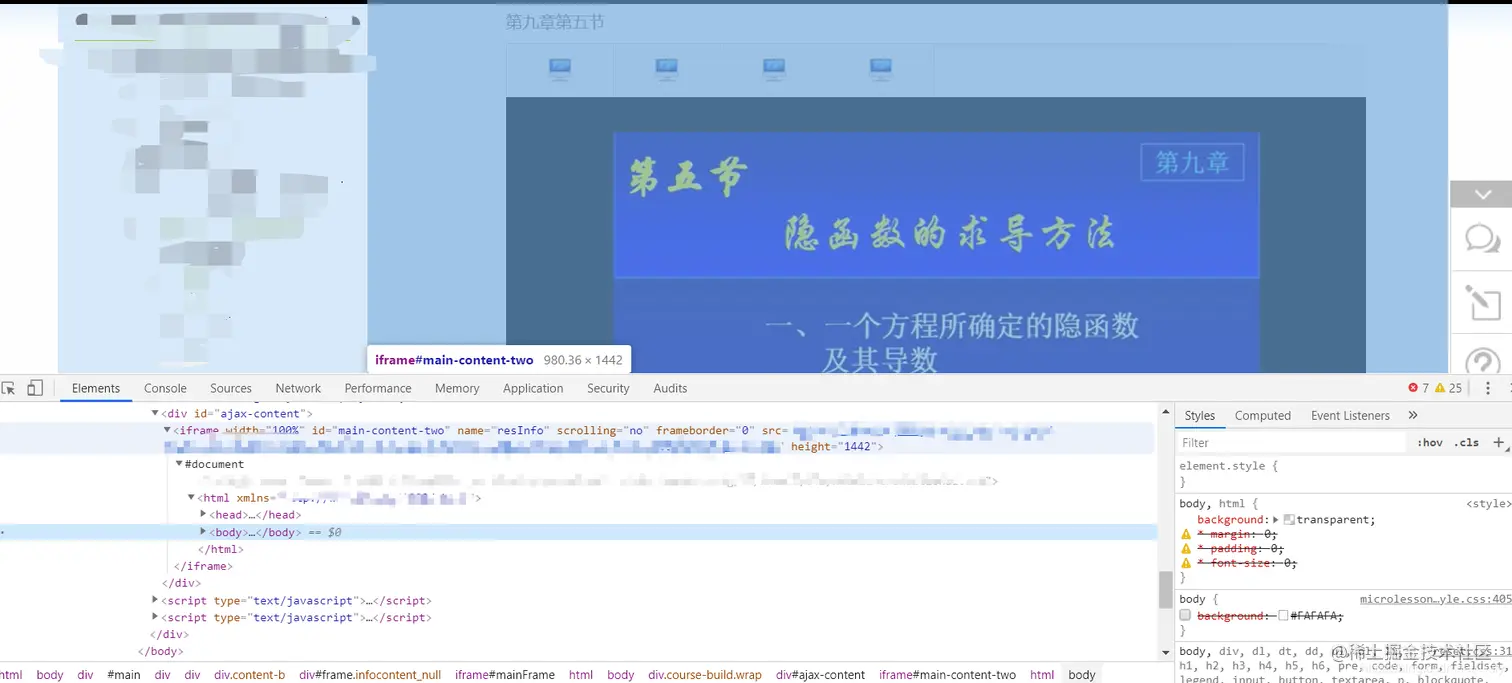Click a warning triangle beside margin: 0
Image resolution: width=1512 pixels, height=683 pixels.
tap(1186, 533)
